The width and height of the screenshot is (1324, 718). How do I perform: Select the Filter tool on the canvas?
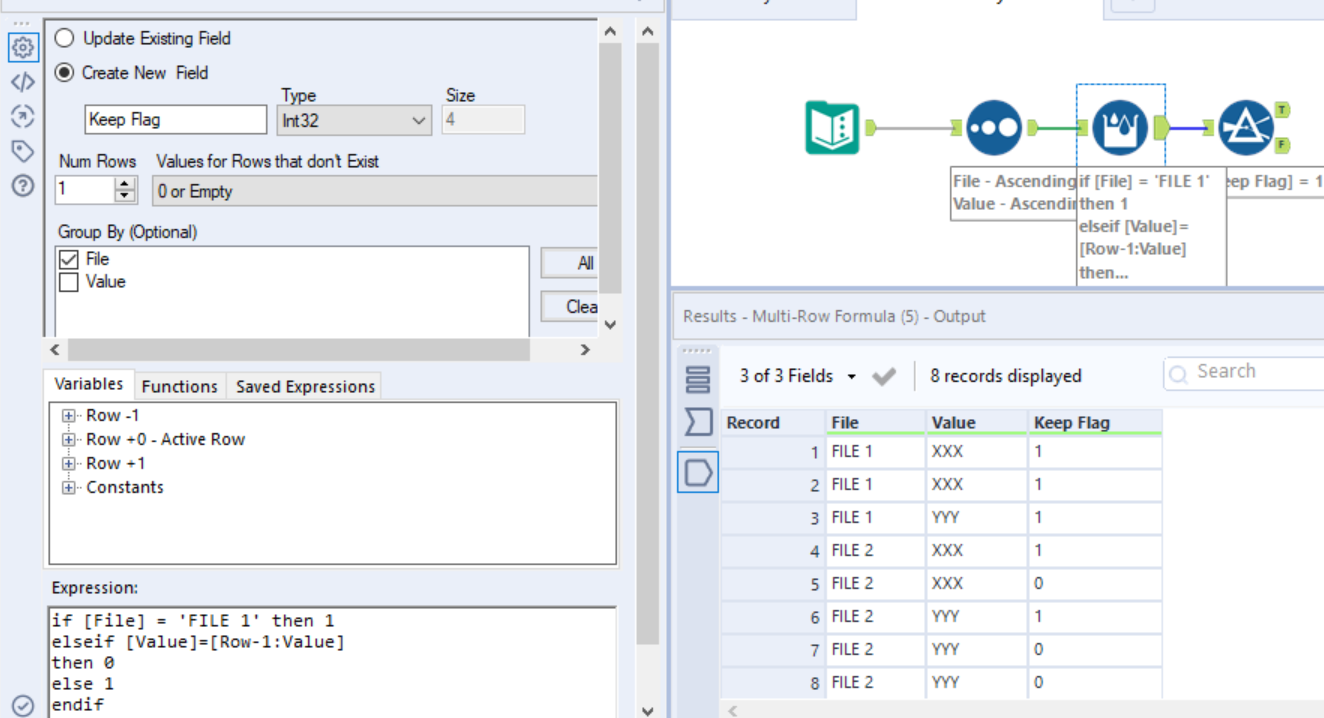[1247, 126]
